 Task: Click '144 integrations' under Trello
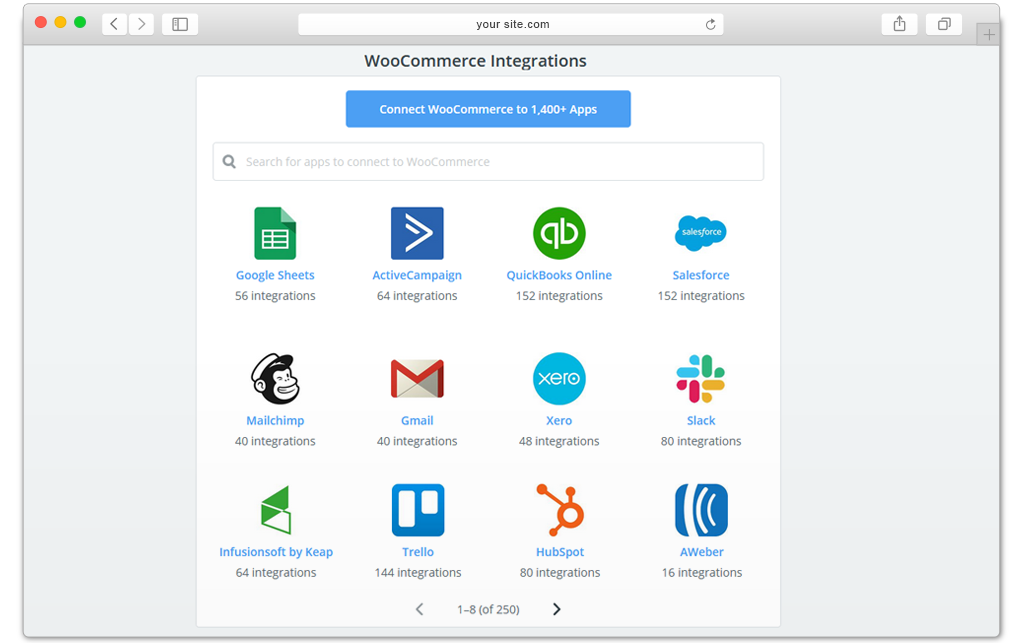point(418,572)
